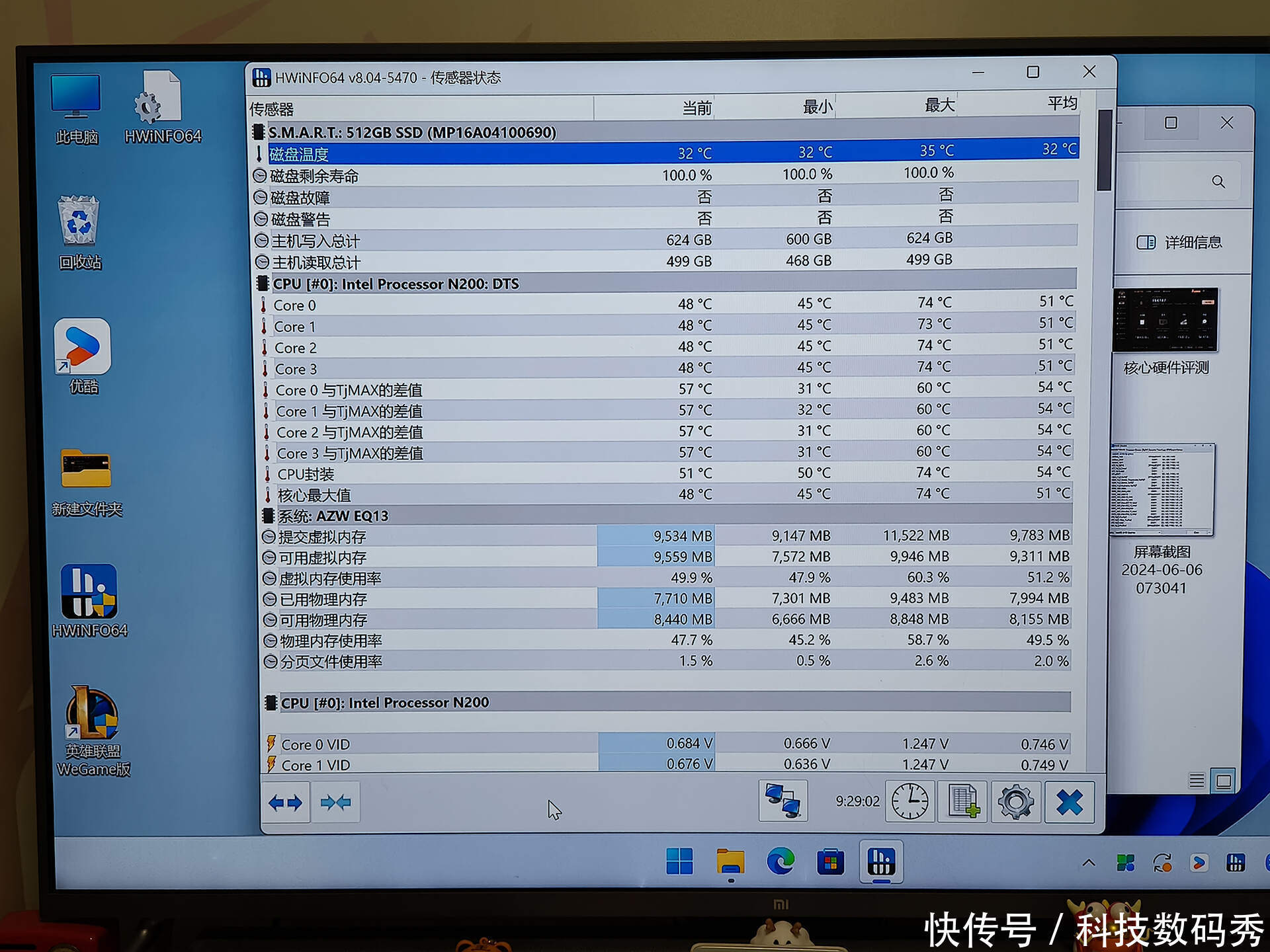1270x952 pixels.
Task: Click the blue X close sensors button
Action: click(x=1069, y=803)
